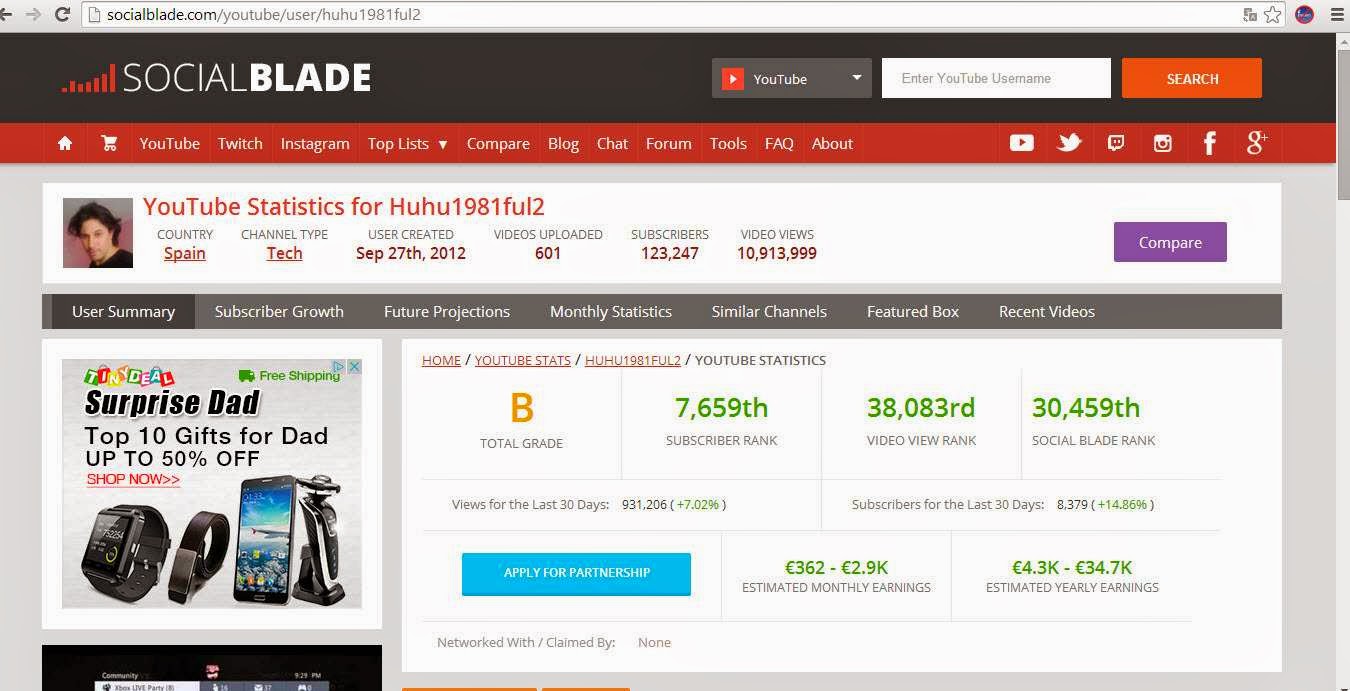
Task: Open the Google Plus icon
Action: (1257, 143)
